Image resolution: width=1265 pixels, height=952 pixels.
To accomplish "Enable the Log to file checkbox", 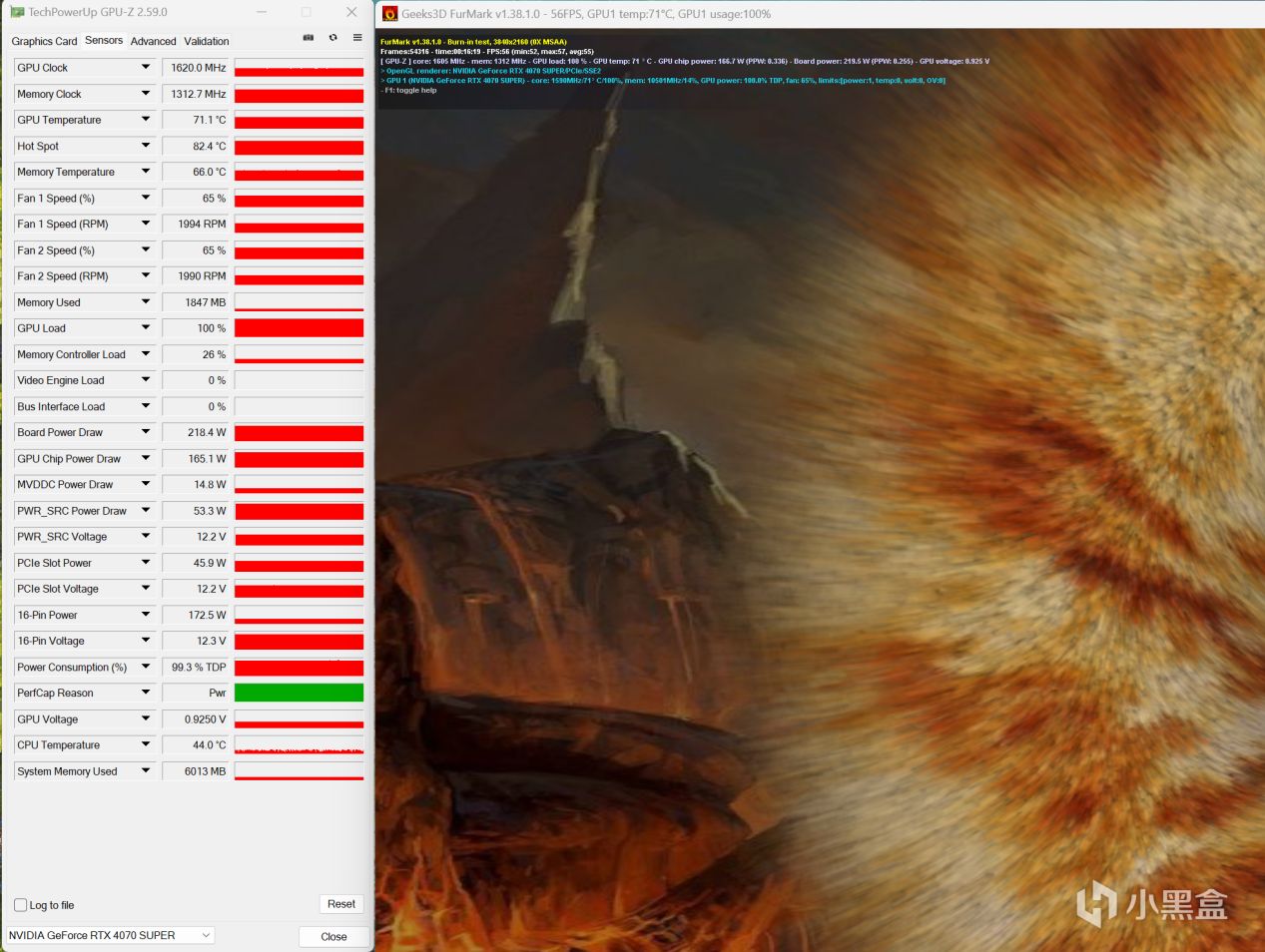I will click(20, 905).
